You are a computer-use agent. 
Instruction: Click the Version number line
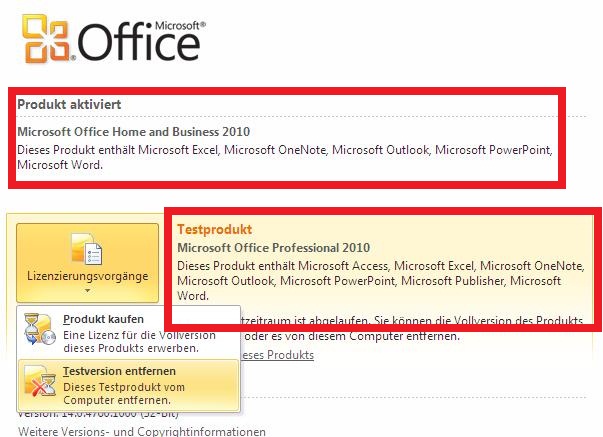(98, 414)
